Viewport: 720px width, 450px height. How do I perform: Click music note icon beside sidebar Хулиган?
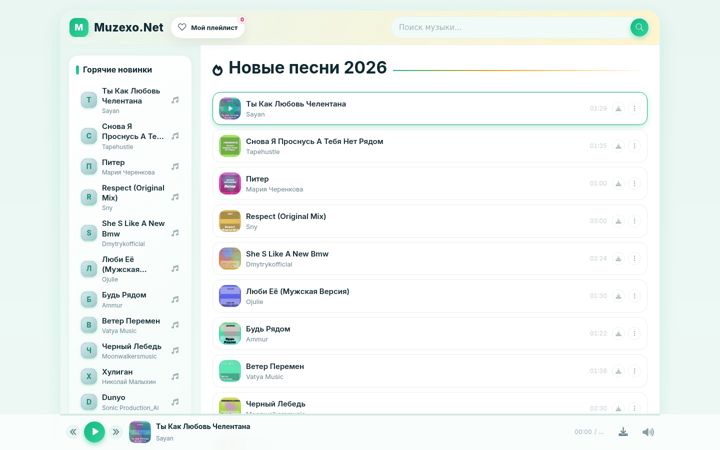pyautogui.click(x=175, y=377)
